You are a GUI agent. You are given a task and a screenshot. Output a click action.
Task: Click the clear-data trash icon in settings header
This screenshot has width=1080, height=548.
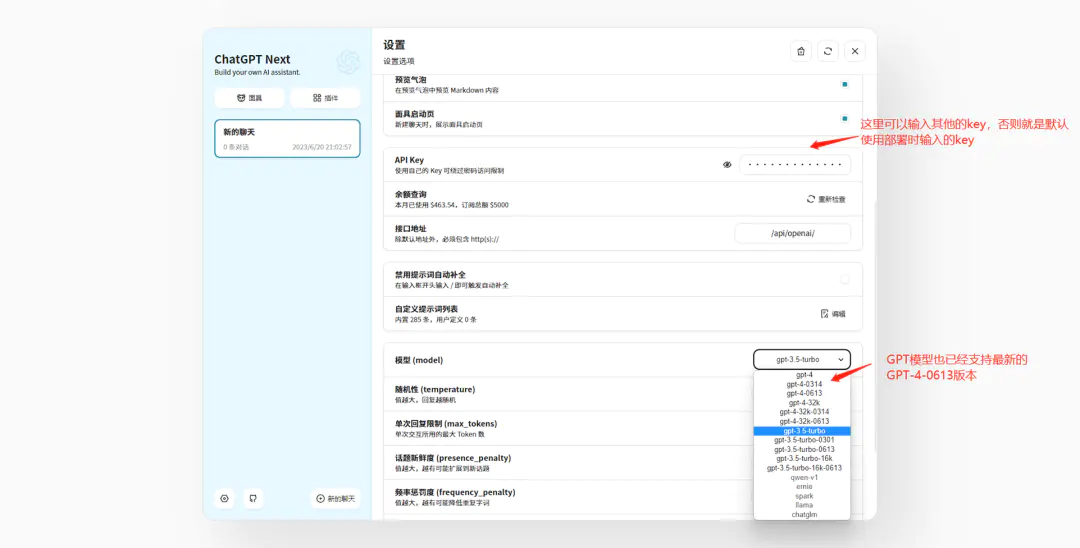(x=800, y=51)
